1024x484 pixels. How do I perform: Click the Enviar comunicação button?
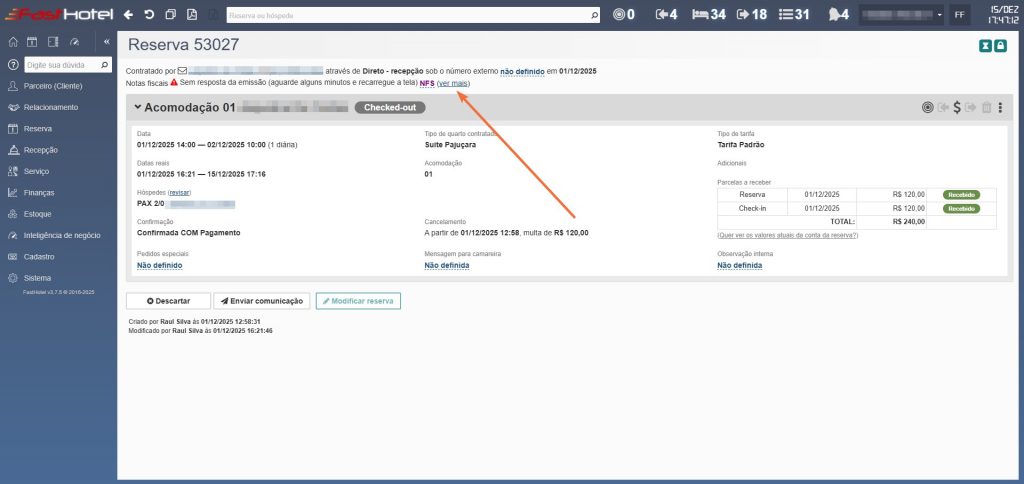click(262, 301)
